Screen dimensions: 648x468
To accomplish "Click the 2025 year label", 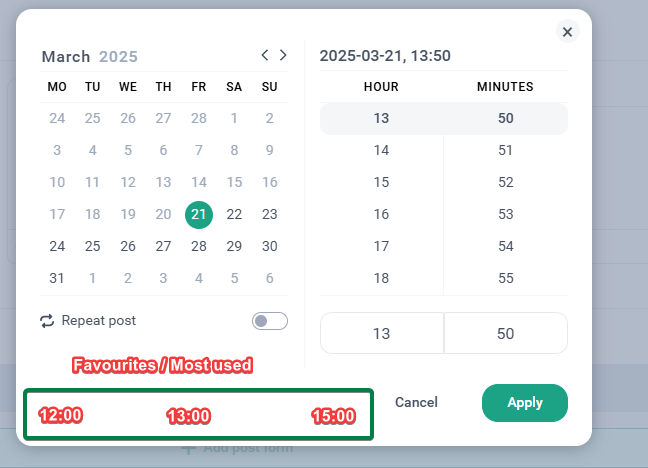I will click(118, 57).
